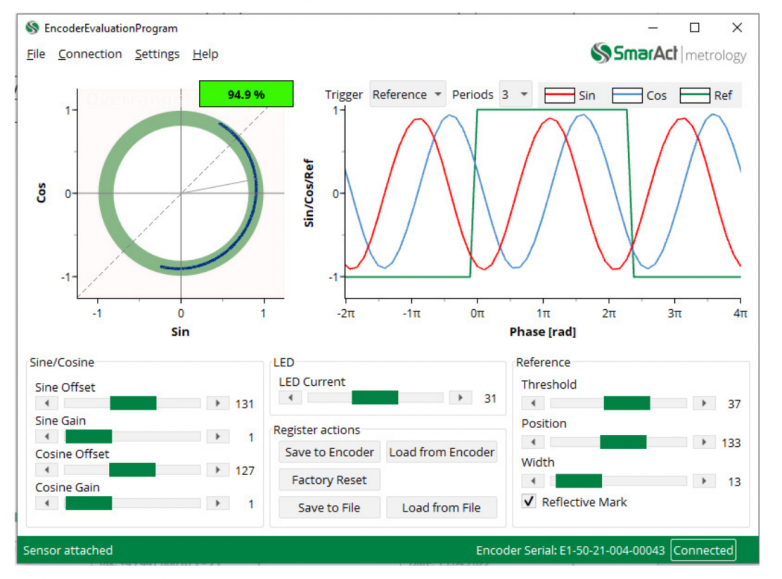Click Factory Reset button
Viewport: 782px width, 579px height.
[x=329, y=480]
